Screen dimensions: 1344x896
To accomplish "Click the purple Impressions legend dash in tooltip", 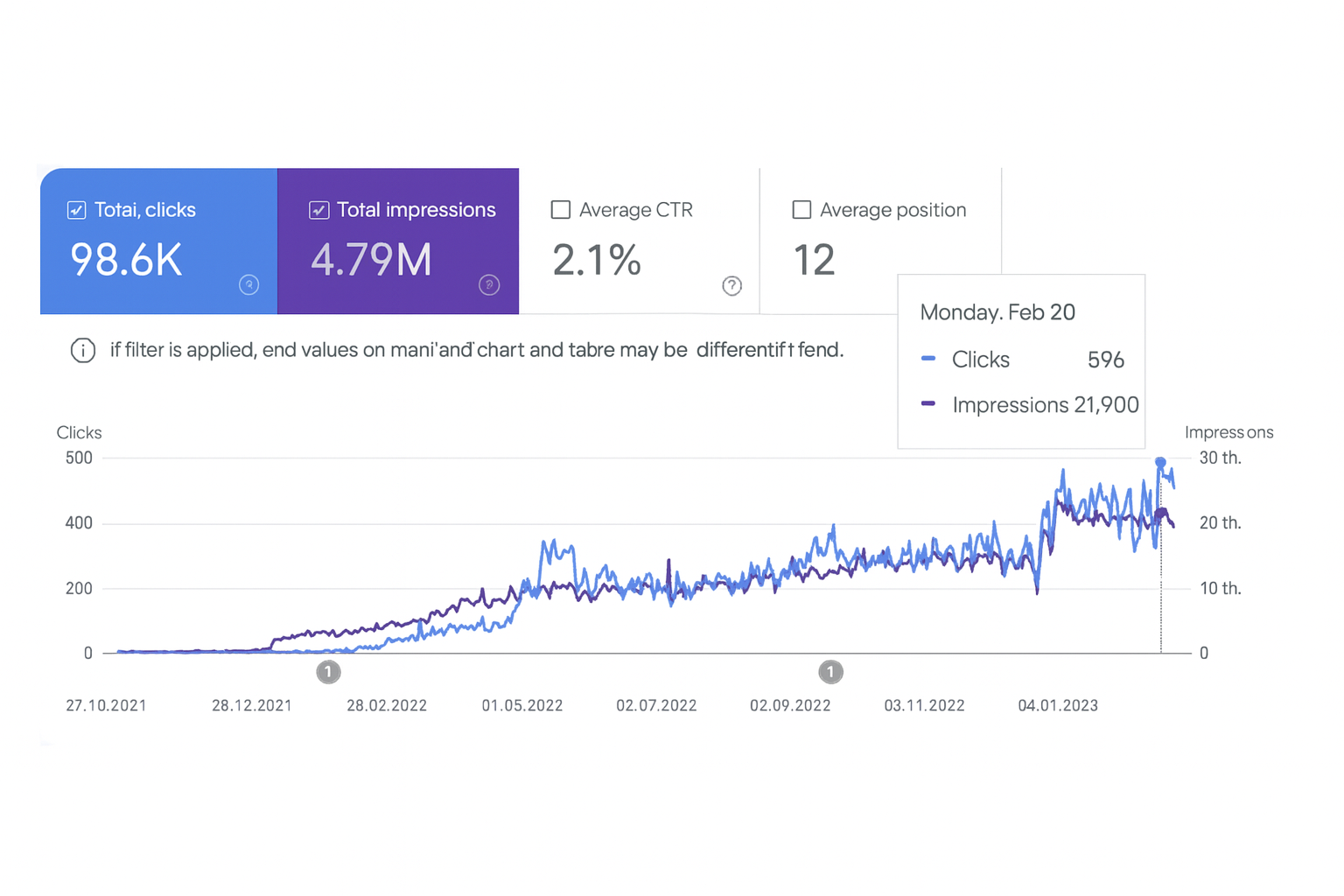I will point(928,403).
